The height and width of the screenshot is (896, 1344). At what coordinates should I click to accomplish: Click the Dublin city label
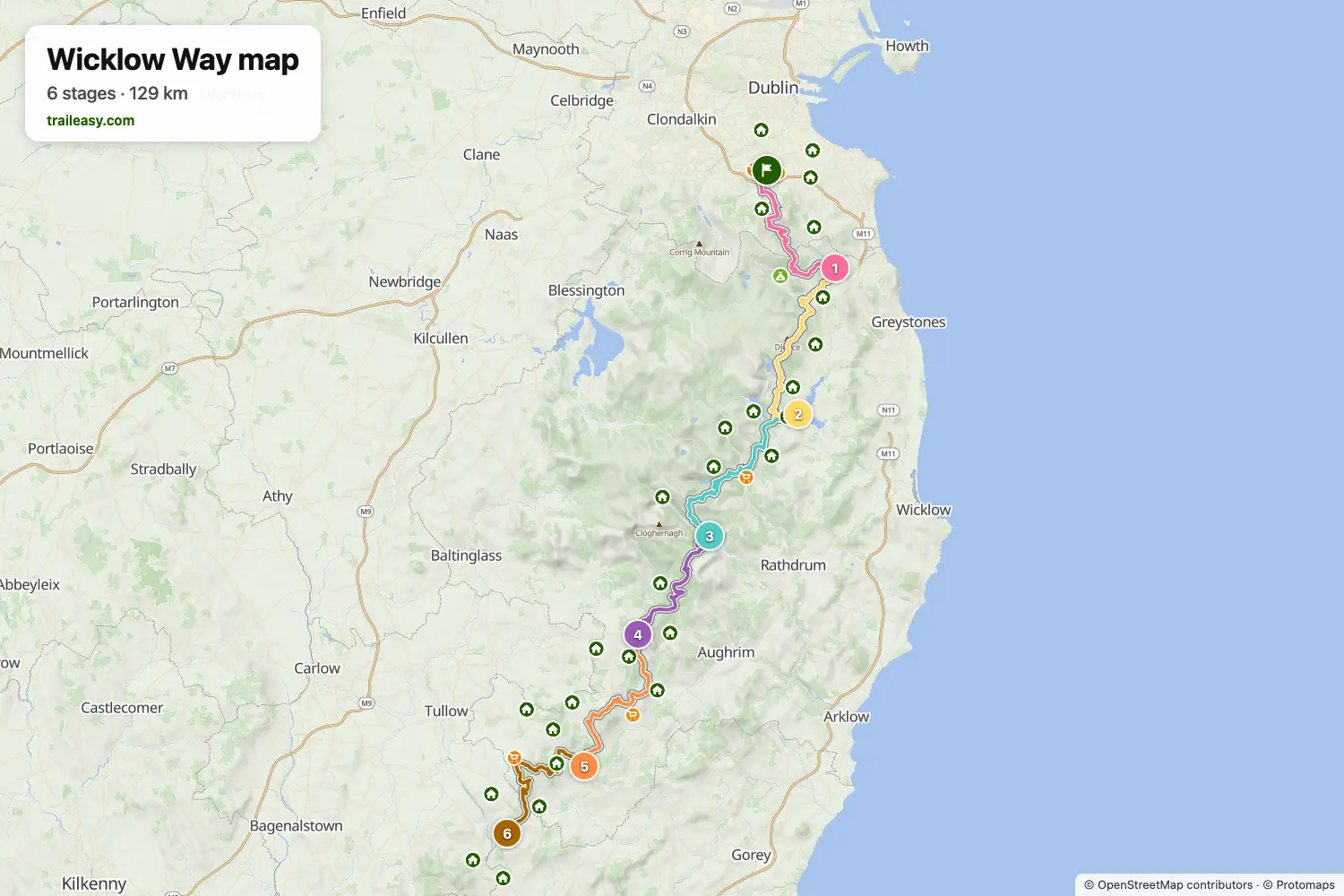(773, 87)
